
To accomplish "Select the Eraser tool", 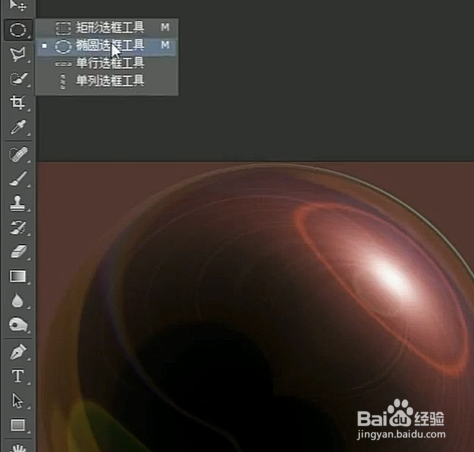I will 18,252.
